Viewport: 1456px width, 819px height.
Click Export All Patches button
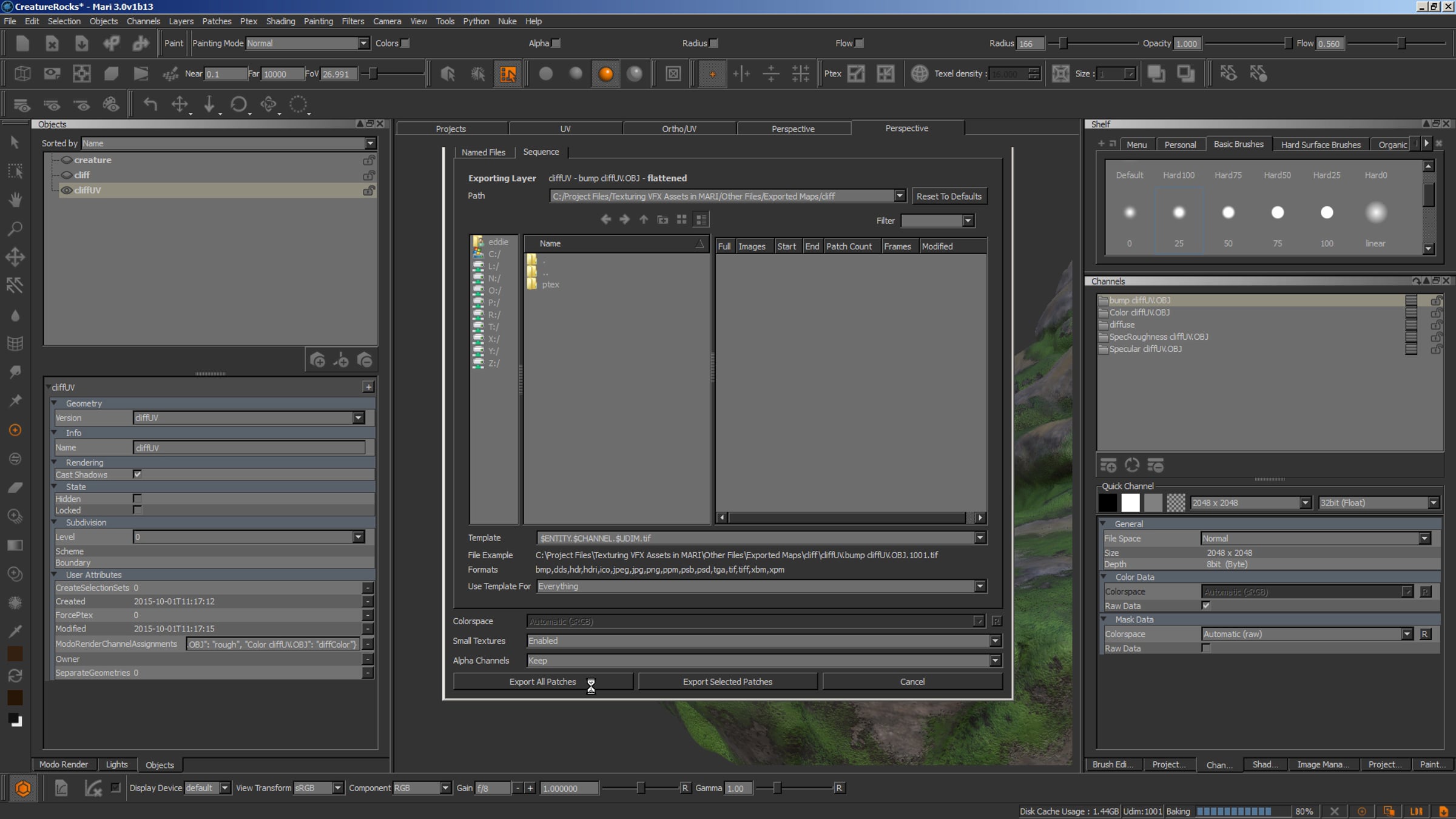(x=542, y=682)
